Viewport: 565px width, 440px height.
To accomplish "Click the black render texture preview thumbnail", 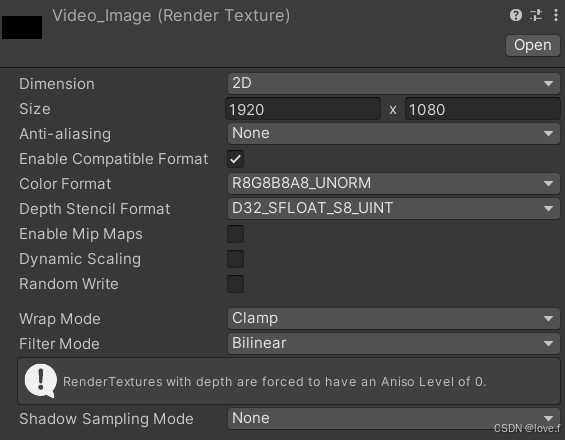I will [22, 27].
